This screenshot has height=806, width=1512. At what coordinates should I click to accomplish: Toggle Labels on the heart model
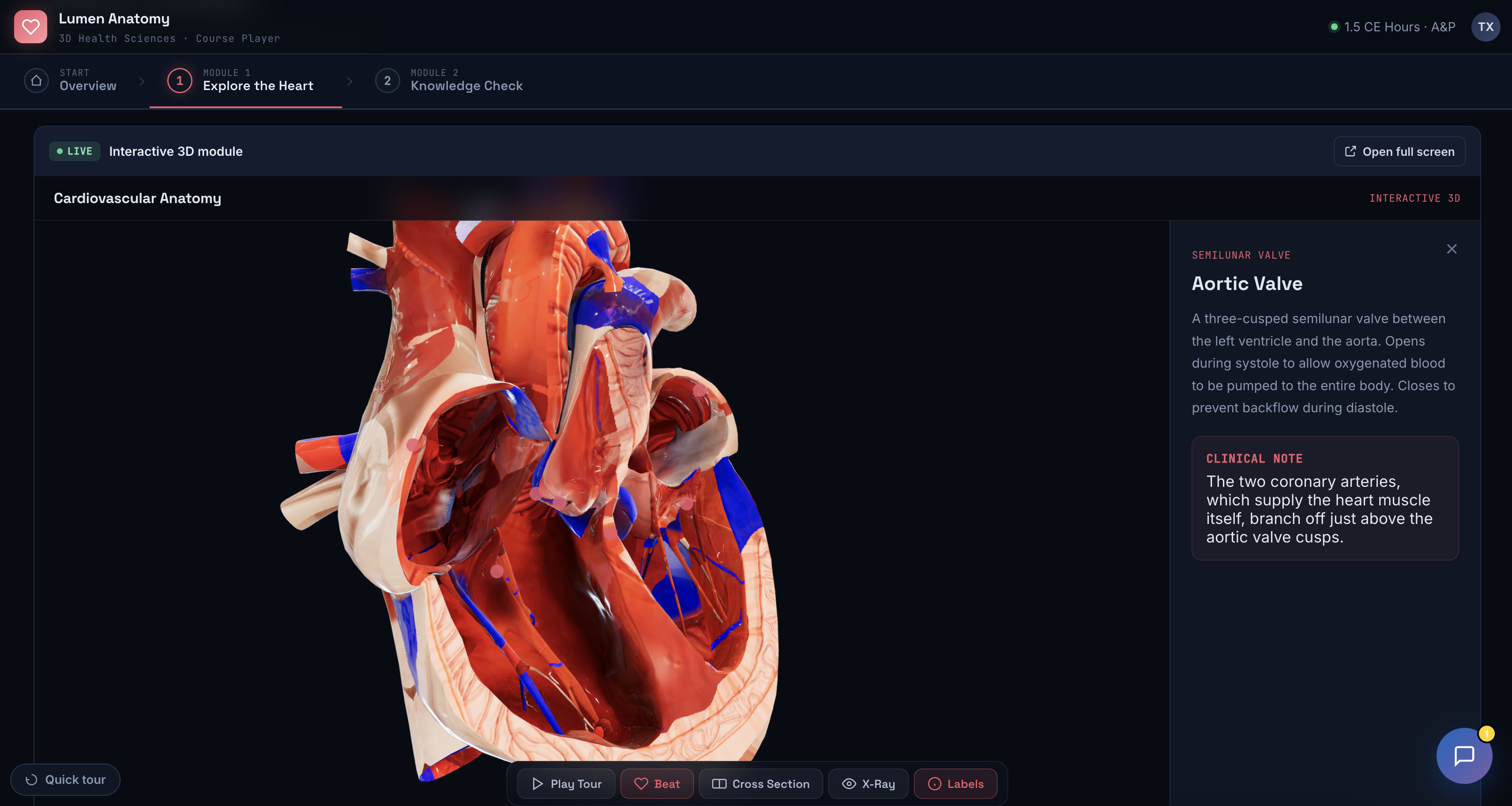point(955,783)
